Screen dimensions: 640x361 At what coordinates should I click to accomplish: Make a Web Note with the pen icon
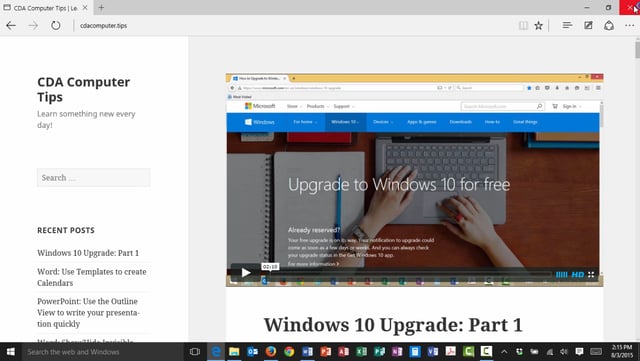click(588, 25)
